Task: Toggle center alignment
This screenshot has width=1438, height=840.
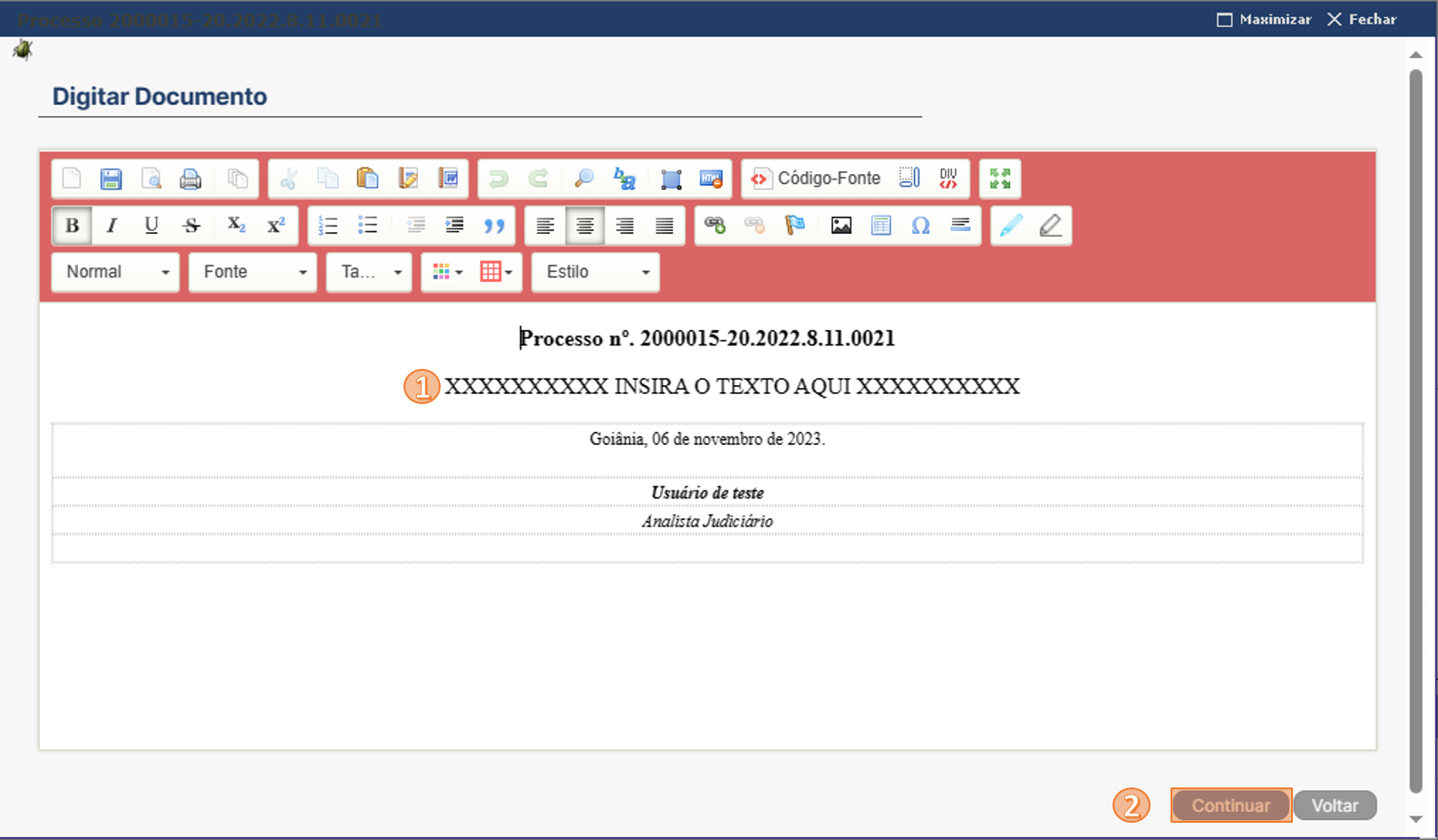Action: pyautogui.click(x=585, y=226)
